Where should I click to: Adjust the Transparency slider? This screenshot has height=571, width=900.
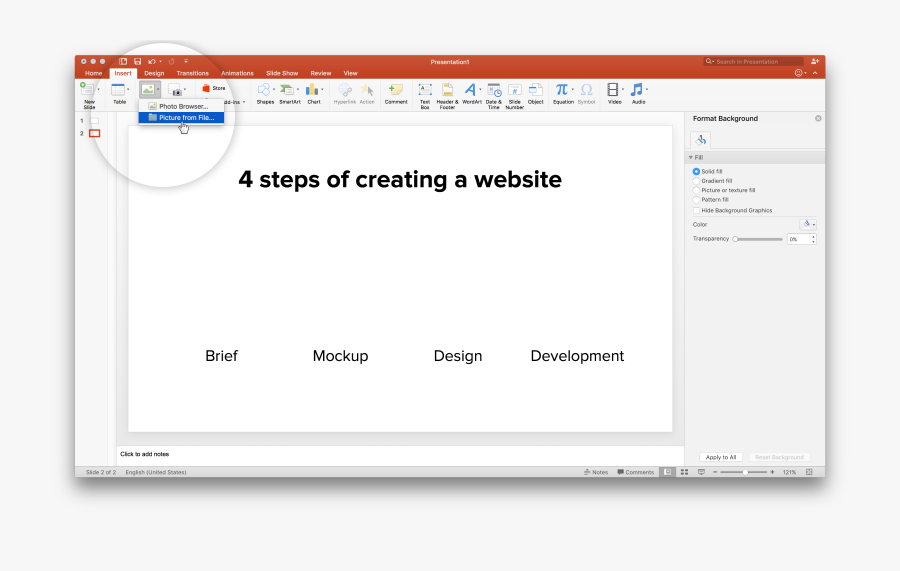pyautogui.click(x=758, y=239)
